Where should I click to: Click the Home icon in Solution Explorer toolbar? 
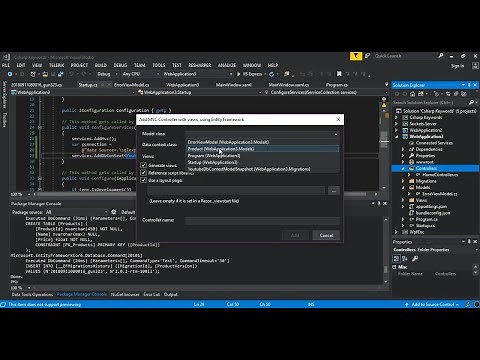tap(412, 94)
